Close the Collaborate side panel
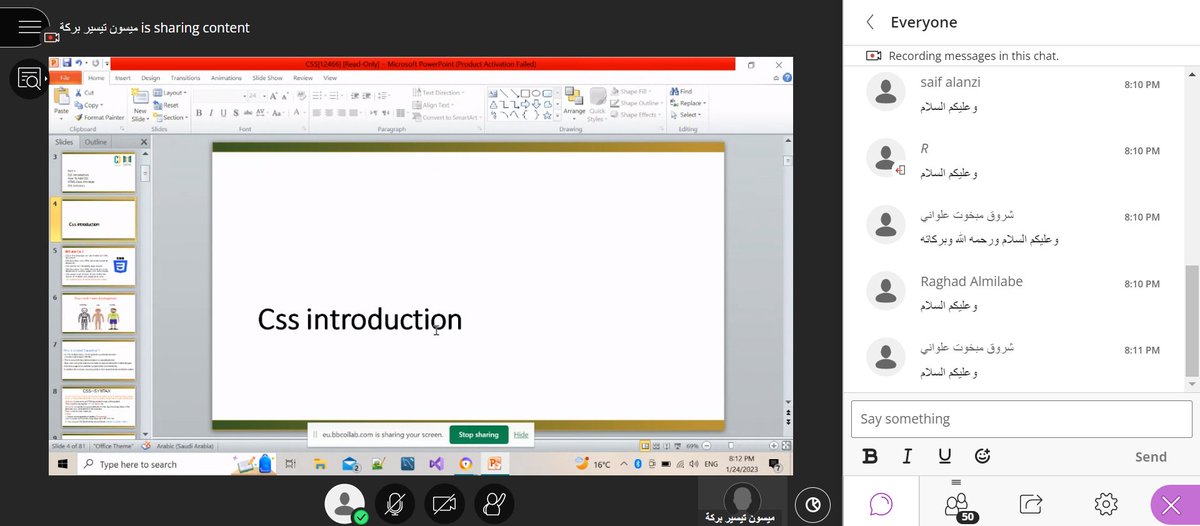 click(x=1172, y=505)
